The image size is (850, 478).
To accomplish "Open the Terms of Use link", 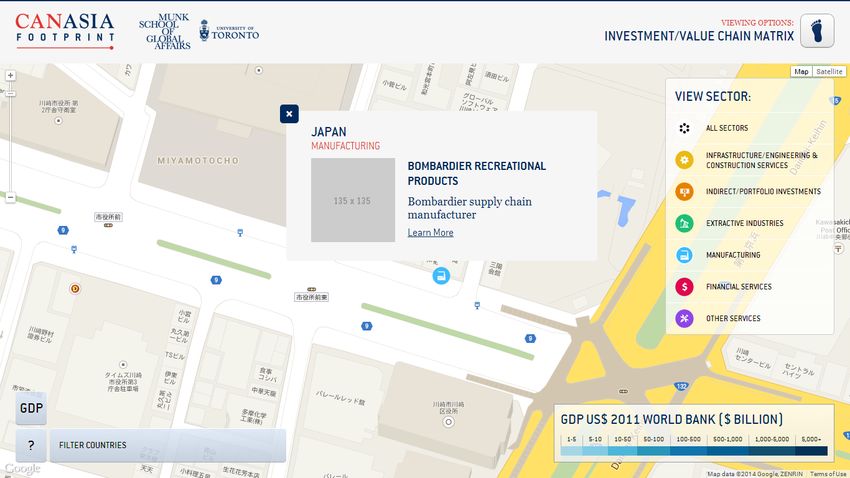I will (828, 474).
